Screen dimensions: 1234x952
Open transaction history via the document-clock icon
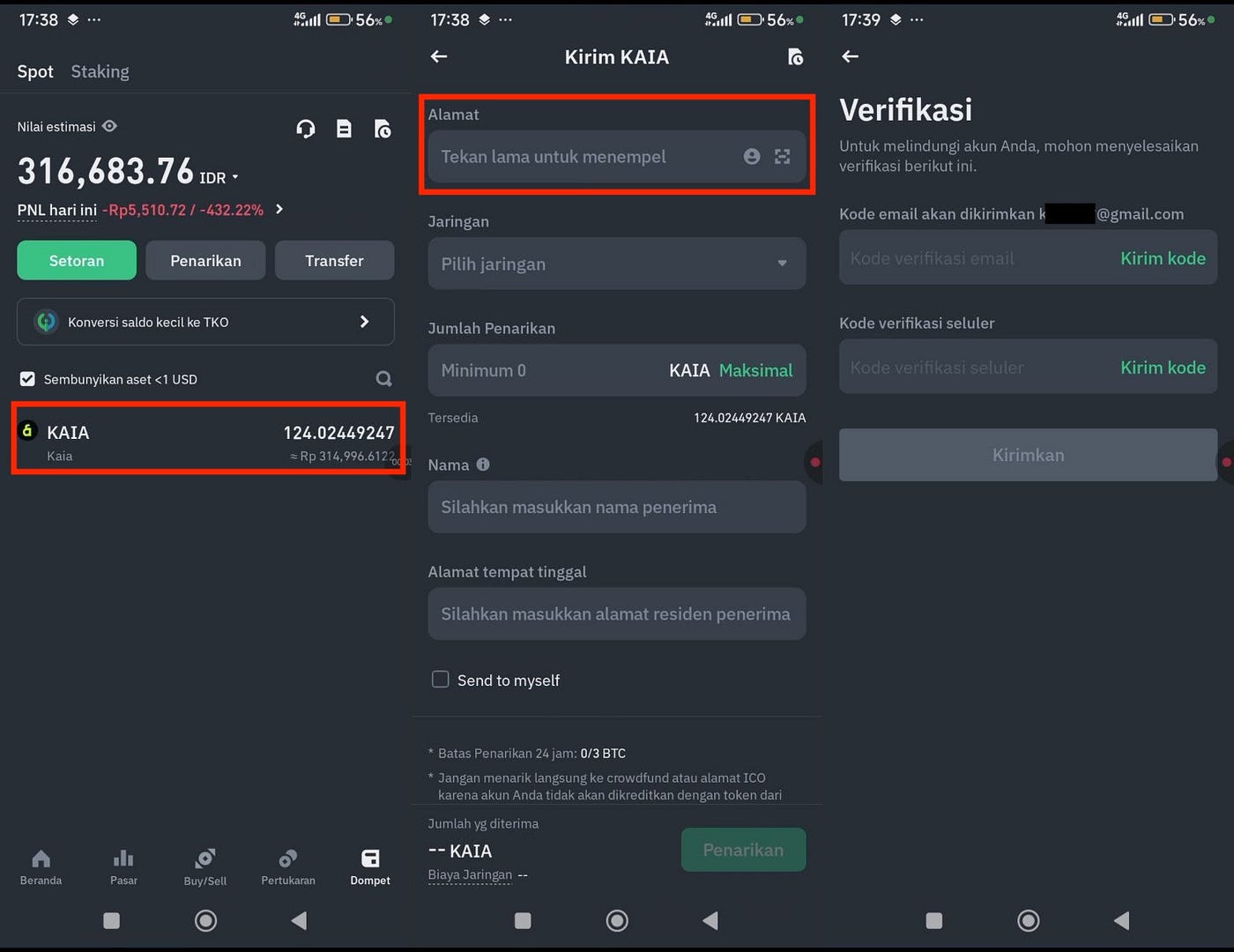click(383, 128)
